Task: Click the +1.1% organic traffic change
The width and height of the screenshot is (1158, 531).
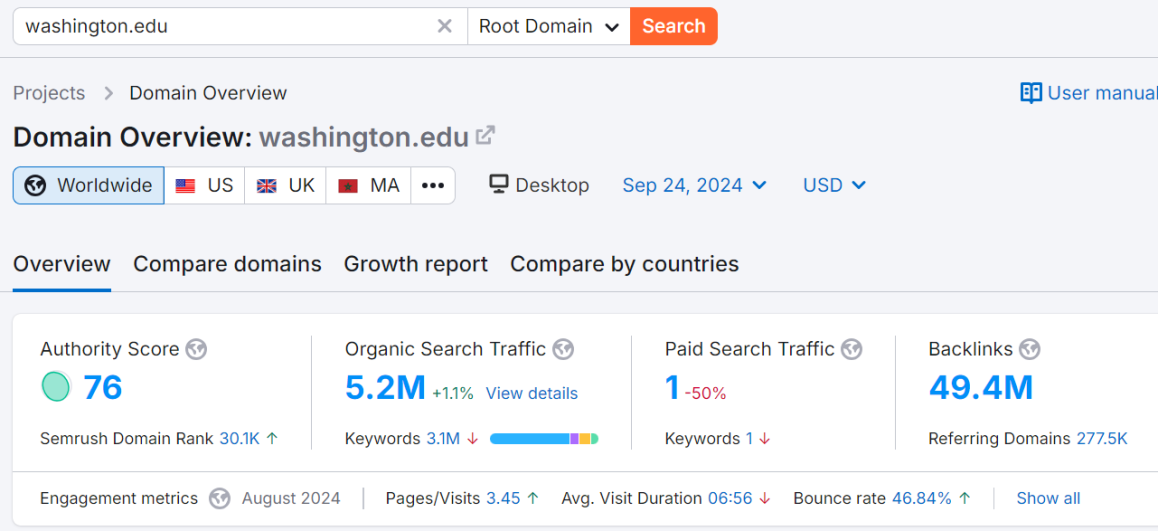Action: coord(453,394)
